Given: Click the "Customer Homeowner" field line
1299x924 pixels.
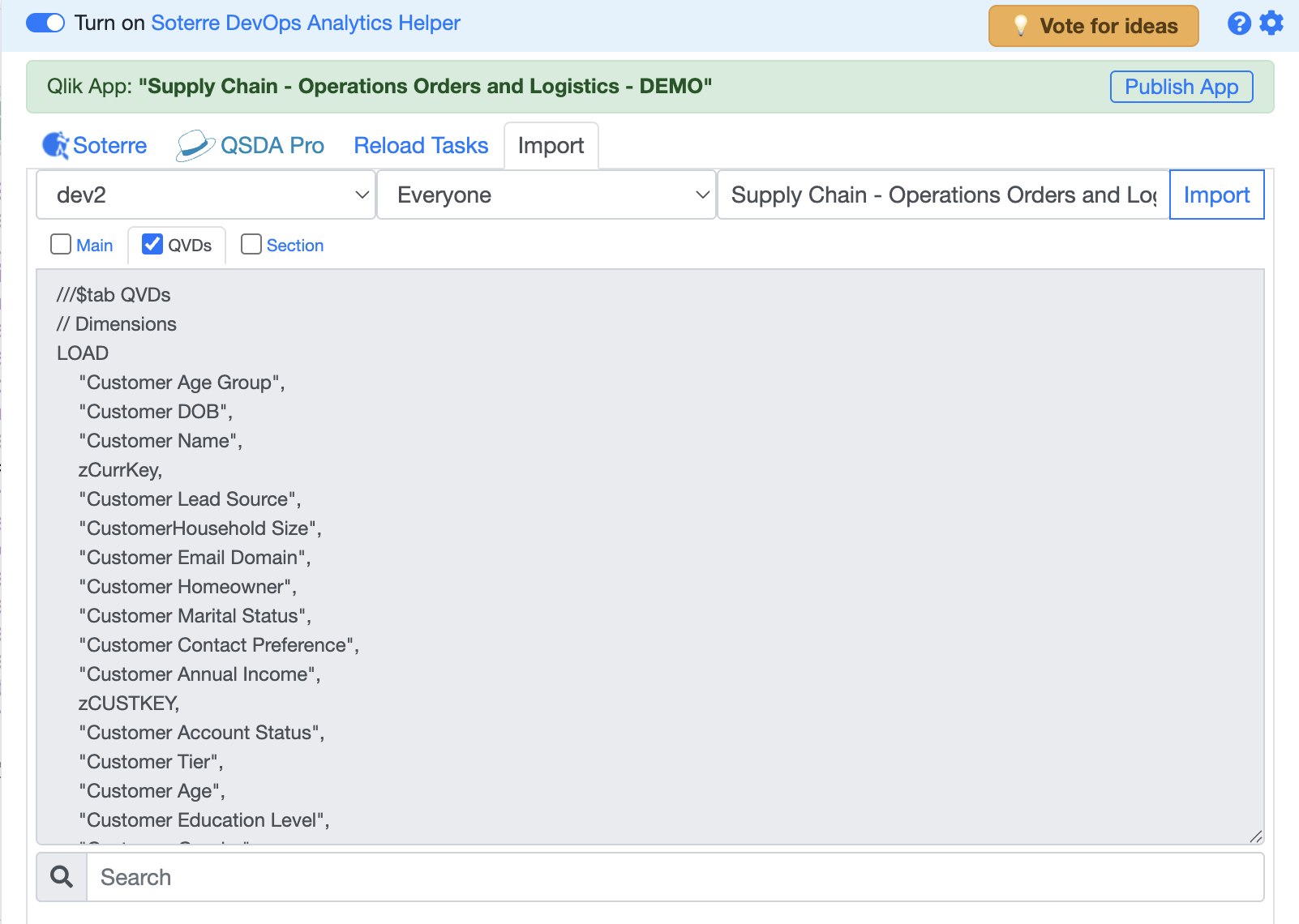Looking at the screenshot, I should pos(187,587).
